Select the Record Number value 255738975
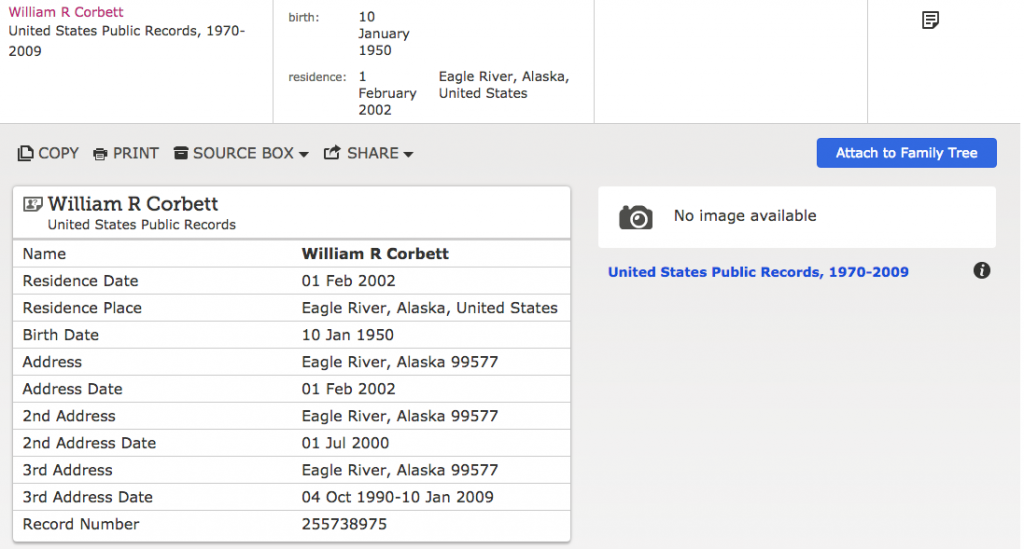 coord(344,524)
